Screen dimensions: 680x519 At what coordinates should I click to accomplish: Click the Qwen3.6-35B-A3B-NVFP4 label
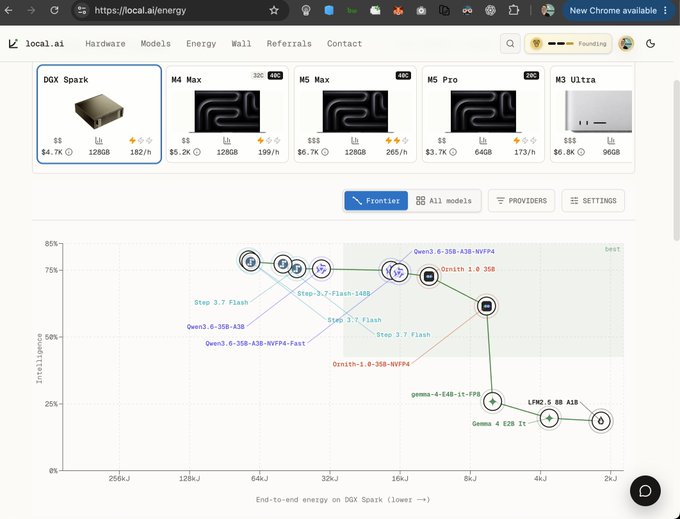pos(454,251)
